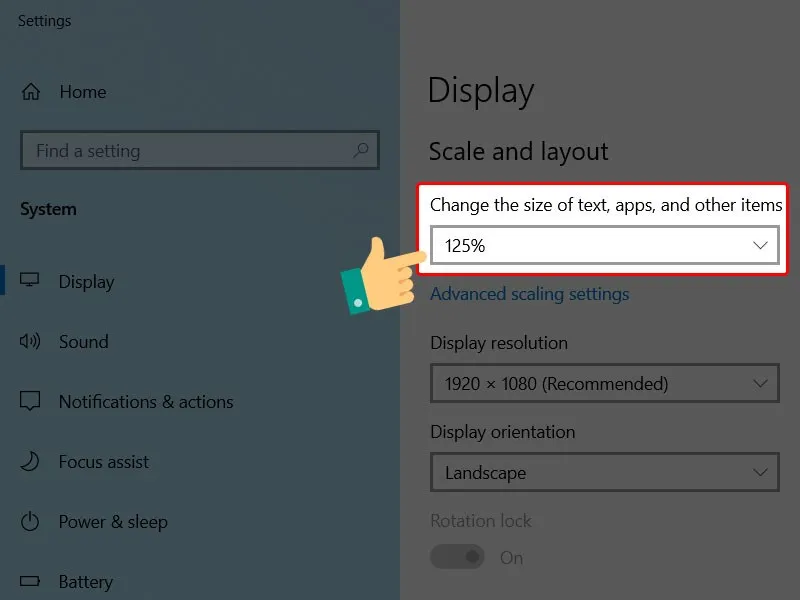
Task: Go to the Home label in the sidebar
Action: point(82,92)
